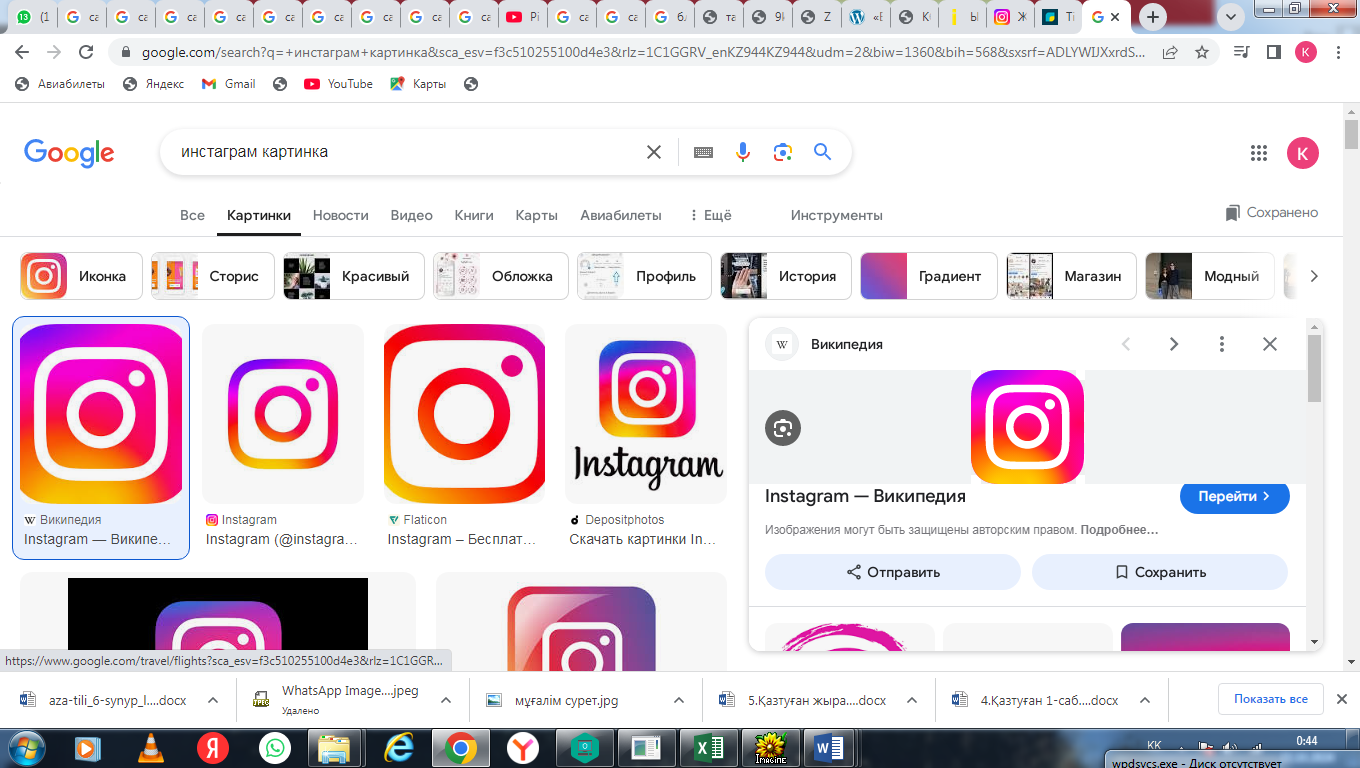Open the Яндекс bookmark

[153, 84]
